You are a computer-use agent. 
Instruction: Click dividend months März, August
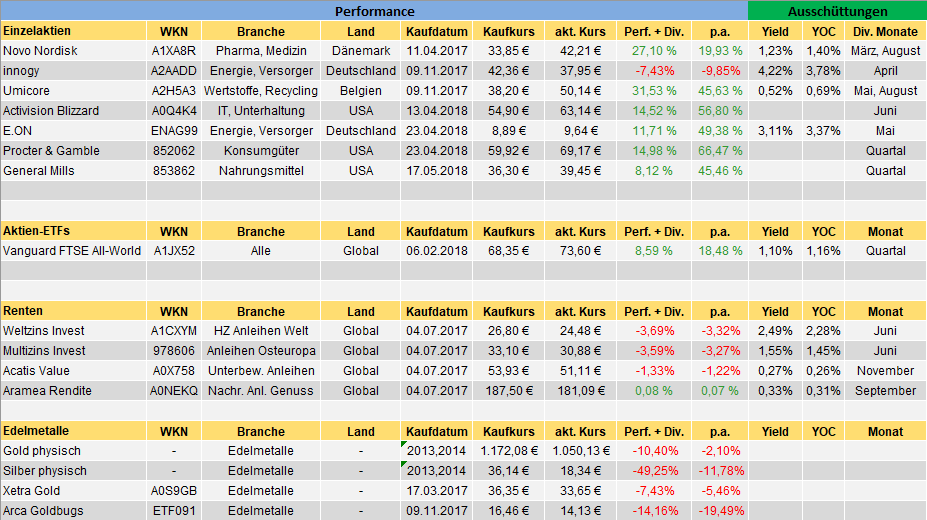pos(886,51)
